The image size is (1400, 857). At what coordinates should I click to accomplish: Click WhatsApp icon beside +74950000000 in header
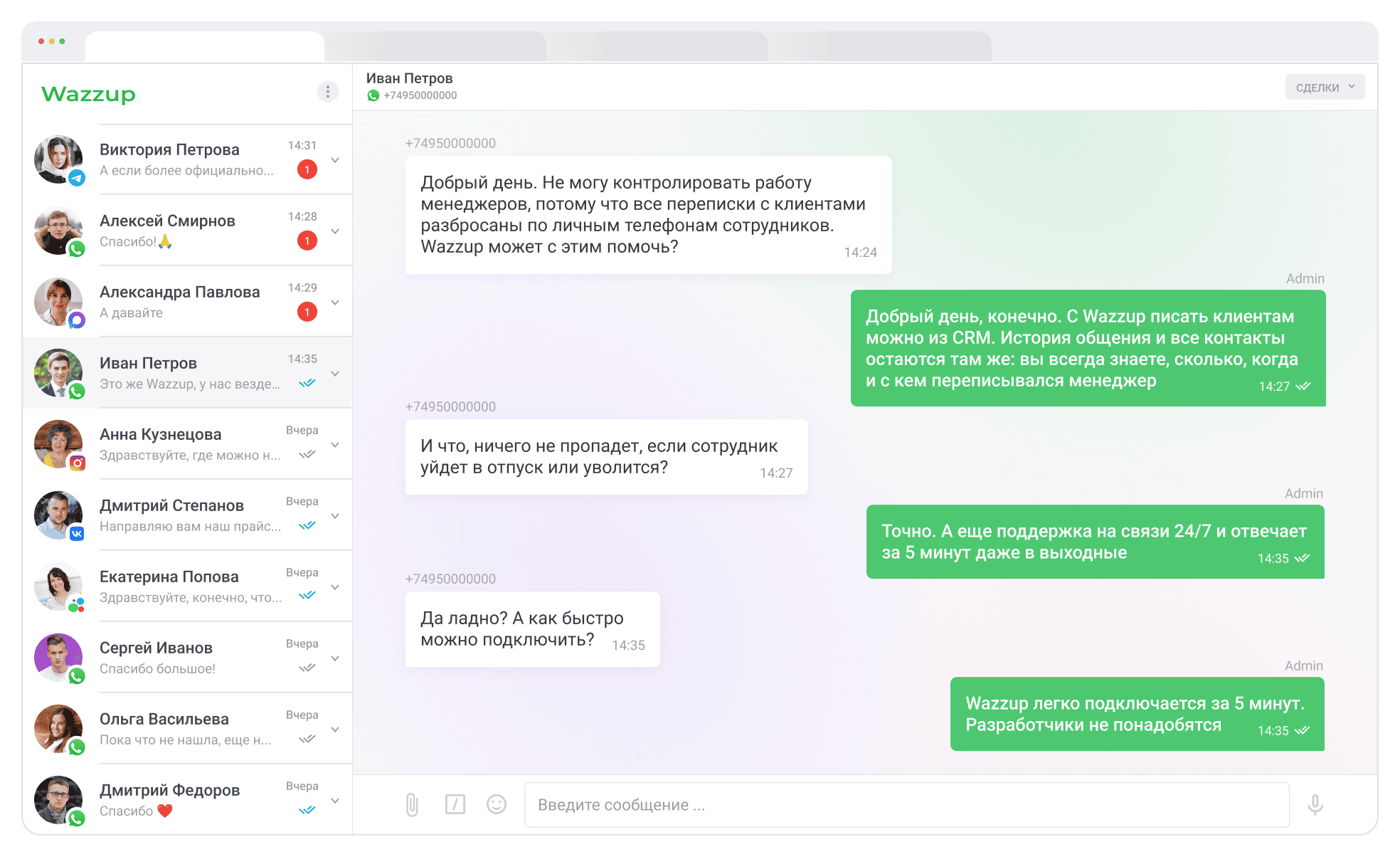pos(373,95)
